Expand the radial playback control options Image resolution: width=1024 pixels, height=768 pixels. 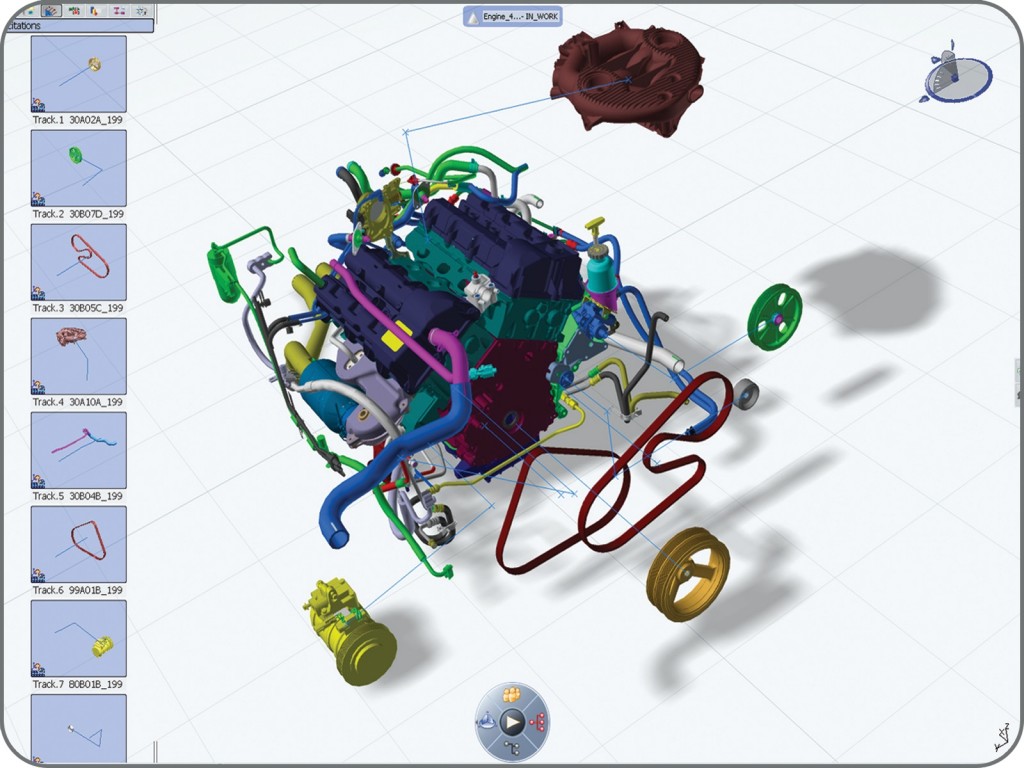(512, 722)
